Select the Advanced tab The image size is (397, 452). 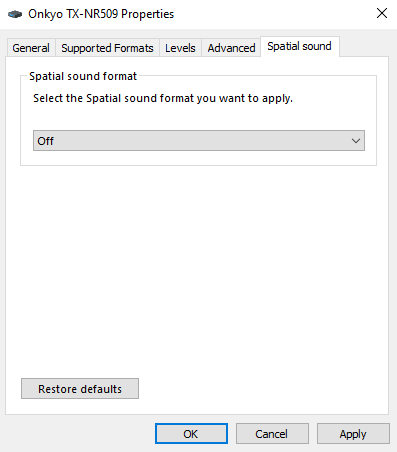click(231, 48)
